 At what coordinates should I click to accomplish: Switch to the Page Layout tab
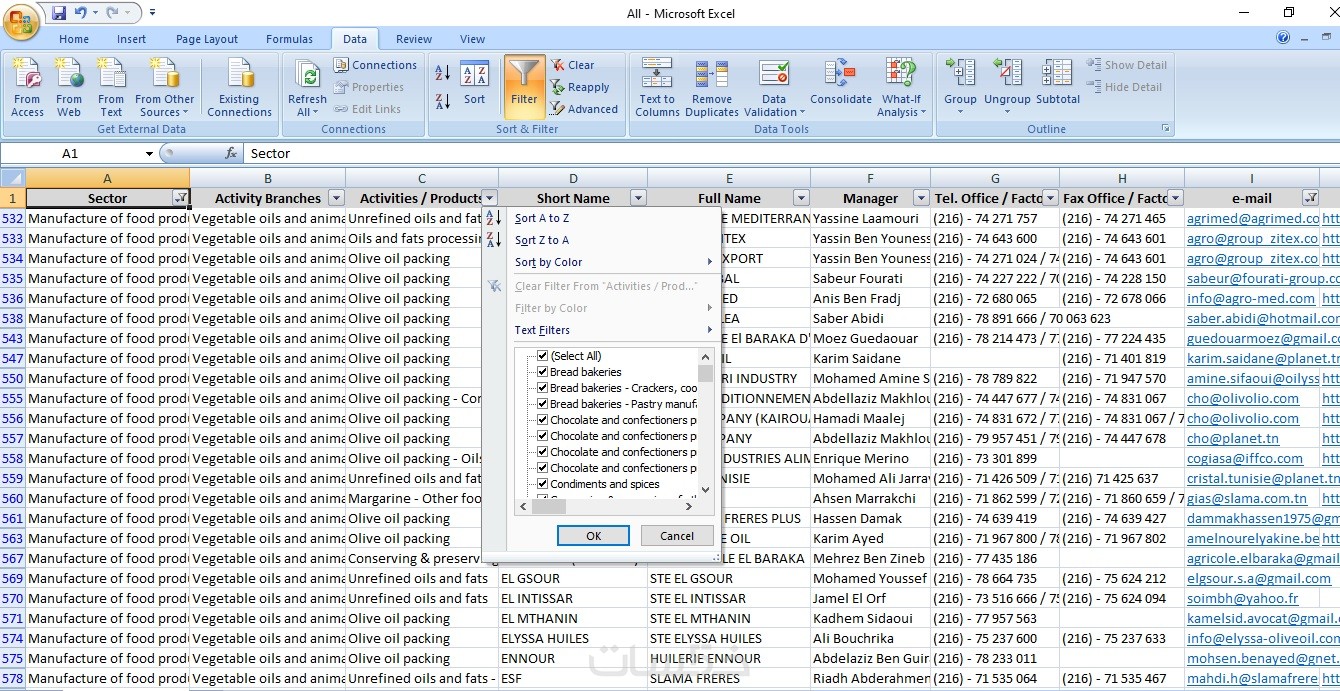click(x=207, y=39)
